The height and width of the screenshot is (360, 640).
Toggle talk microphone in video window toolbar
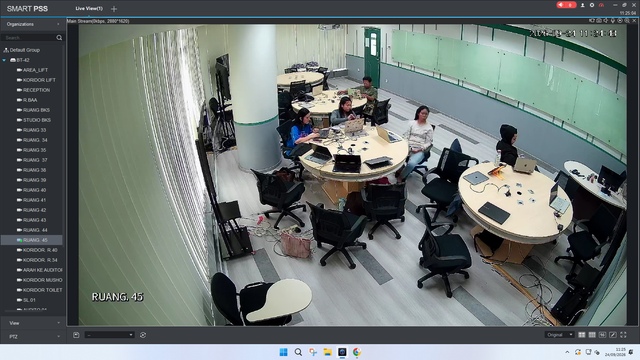pos(613,21)
